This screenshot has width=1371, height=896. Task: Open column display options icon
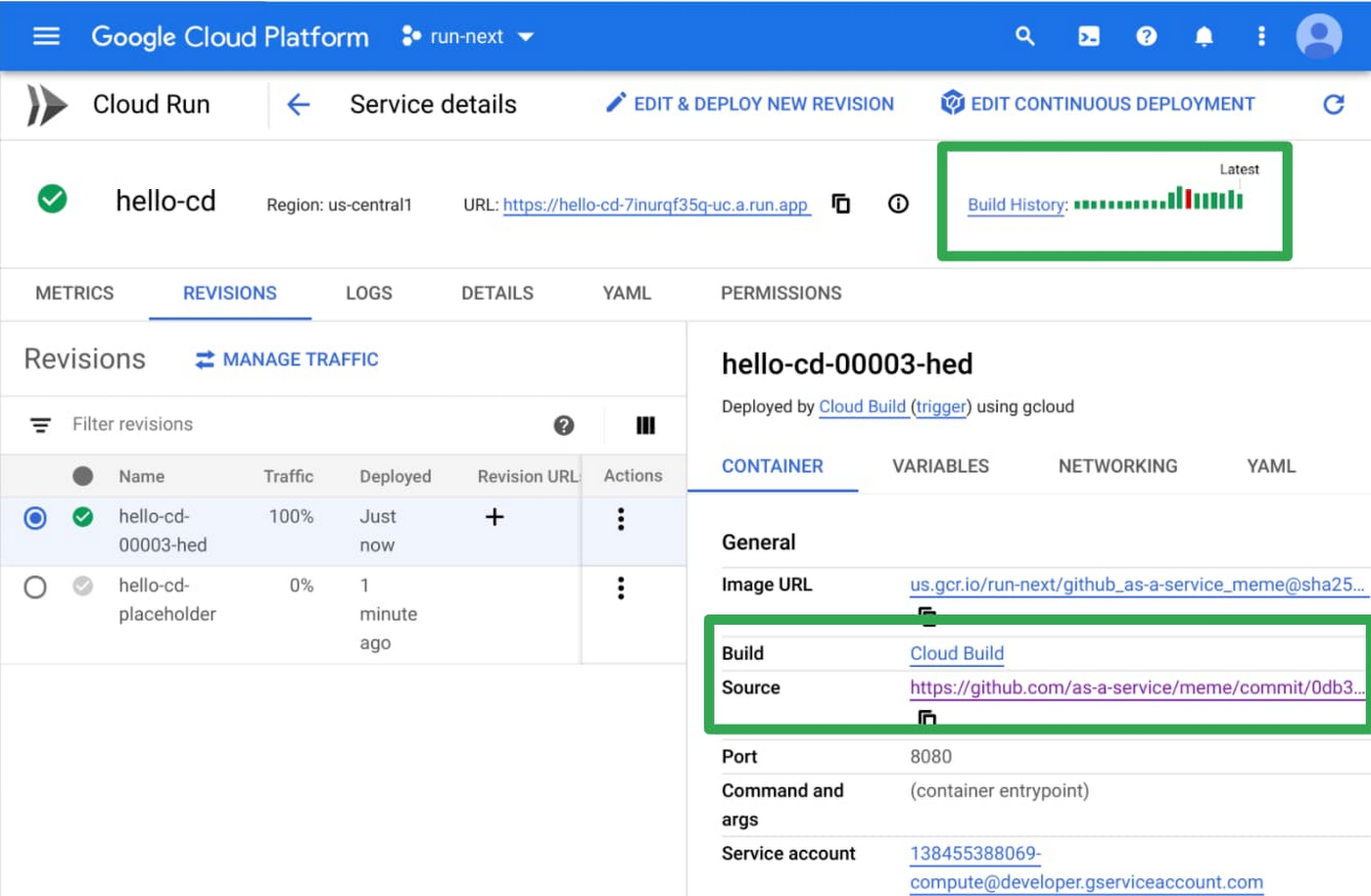pos(645,425)
